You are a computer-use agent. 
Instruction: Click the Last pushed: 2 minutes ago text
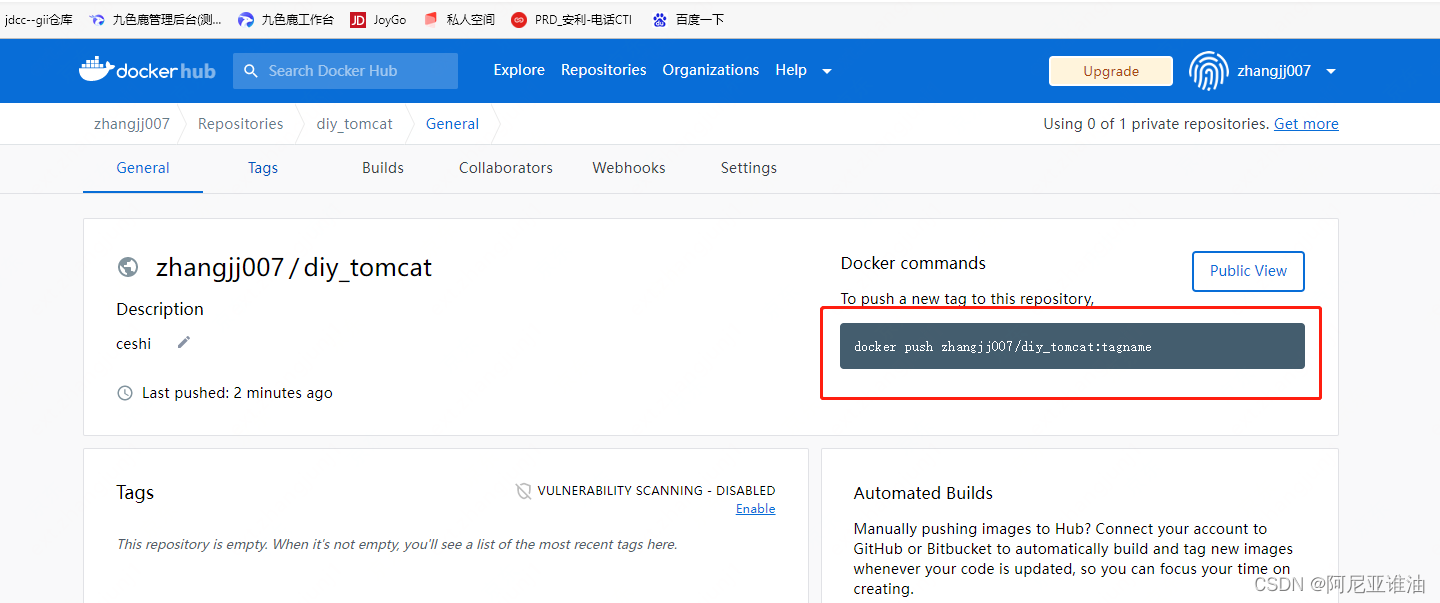tap(237, 393)
